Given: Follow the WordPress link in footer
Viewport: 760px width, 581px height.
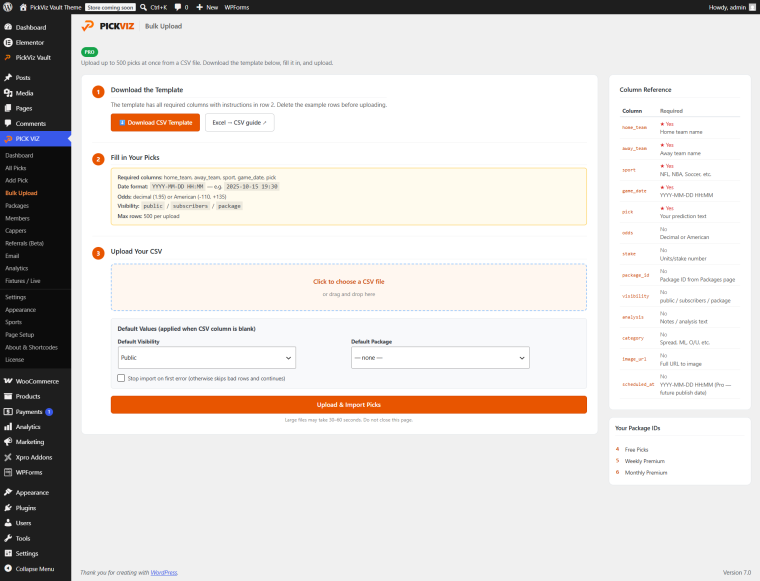Looking at the screenshot, I should (x=164, y=572).
